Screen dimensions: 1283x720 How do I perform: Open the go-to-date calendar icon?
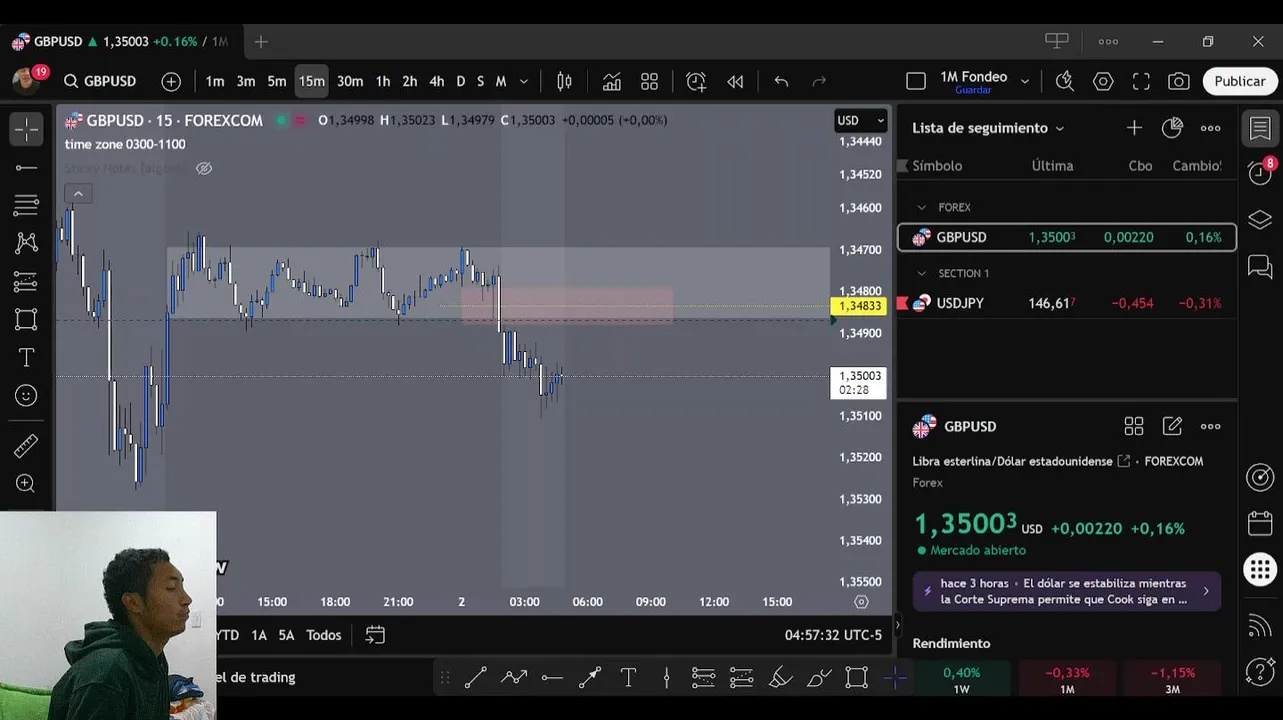point(375,635)
